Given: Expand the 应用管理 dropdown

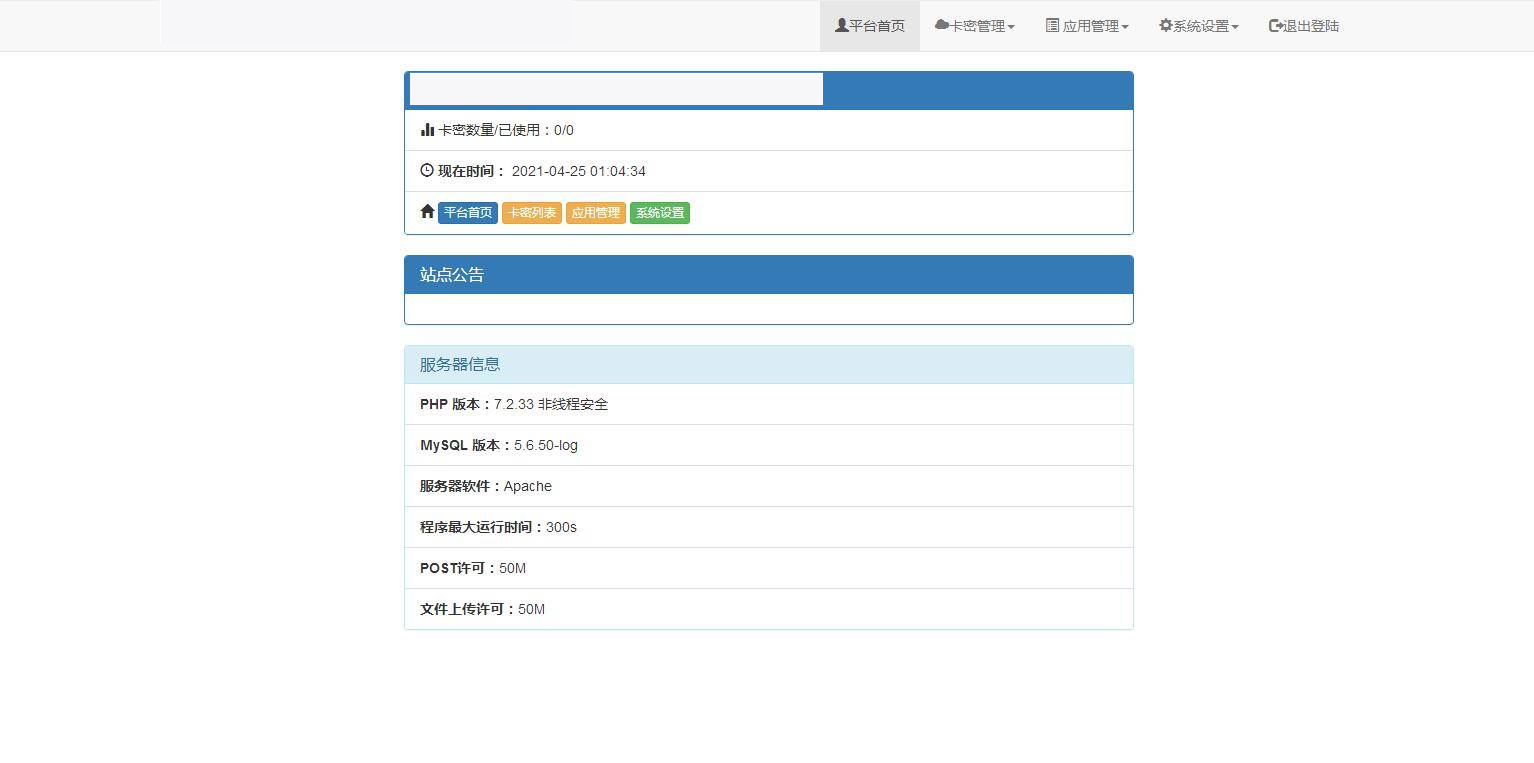Looking at the screenshot, I should click(1087, 25).
